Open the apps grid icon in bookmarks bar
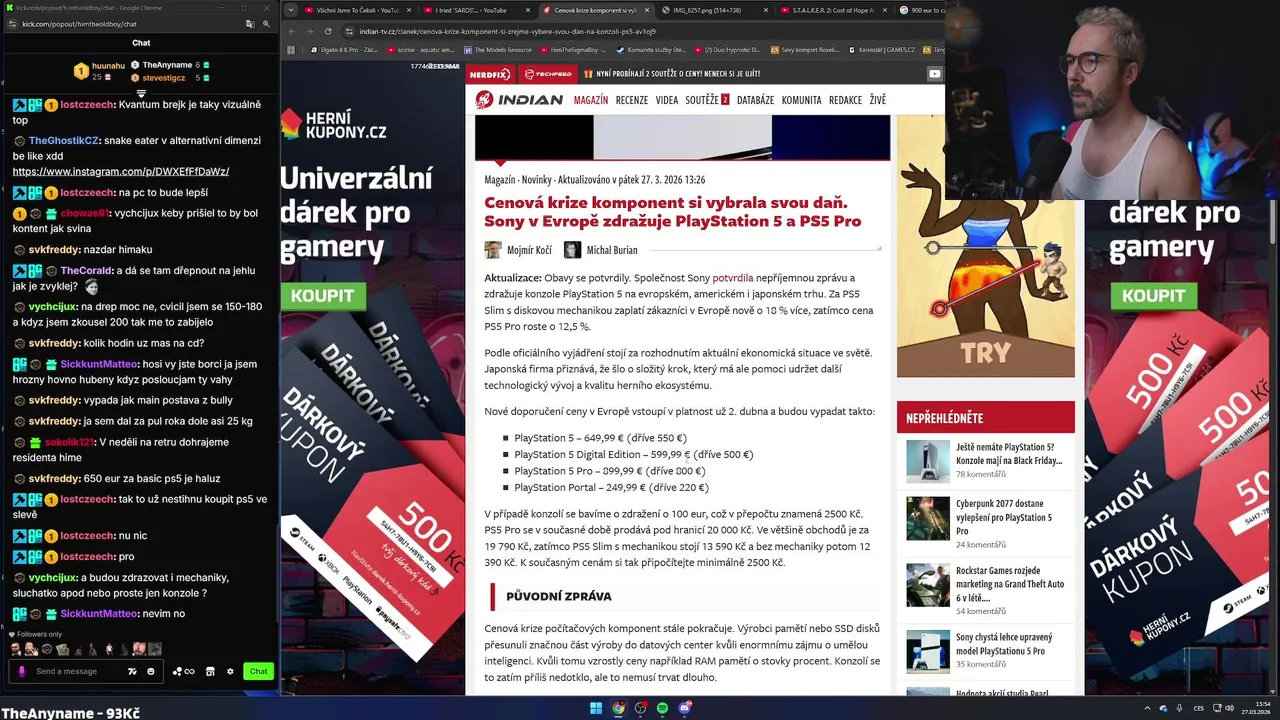The image size is (1280, 720). click(291, 49)
